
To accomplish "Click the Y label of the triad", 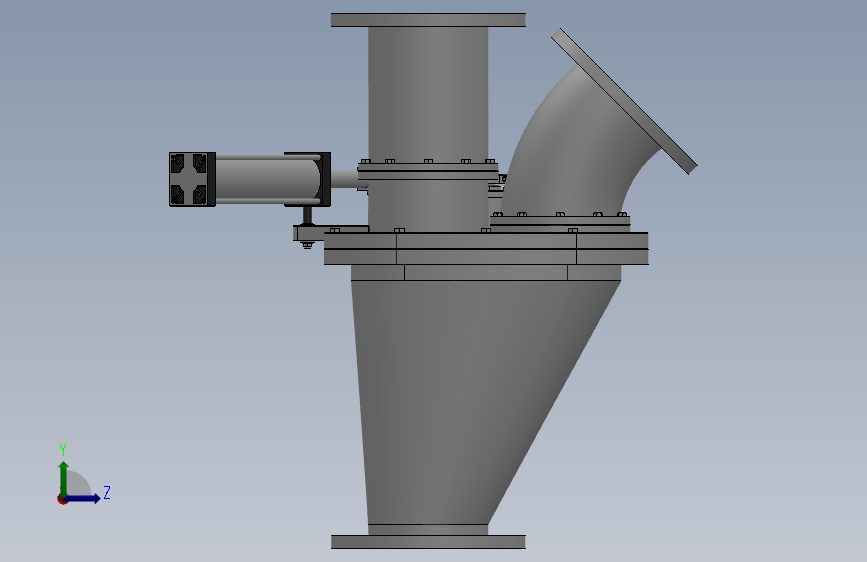I will click(x=63, y=450).
